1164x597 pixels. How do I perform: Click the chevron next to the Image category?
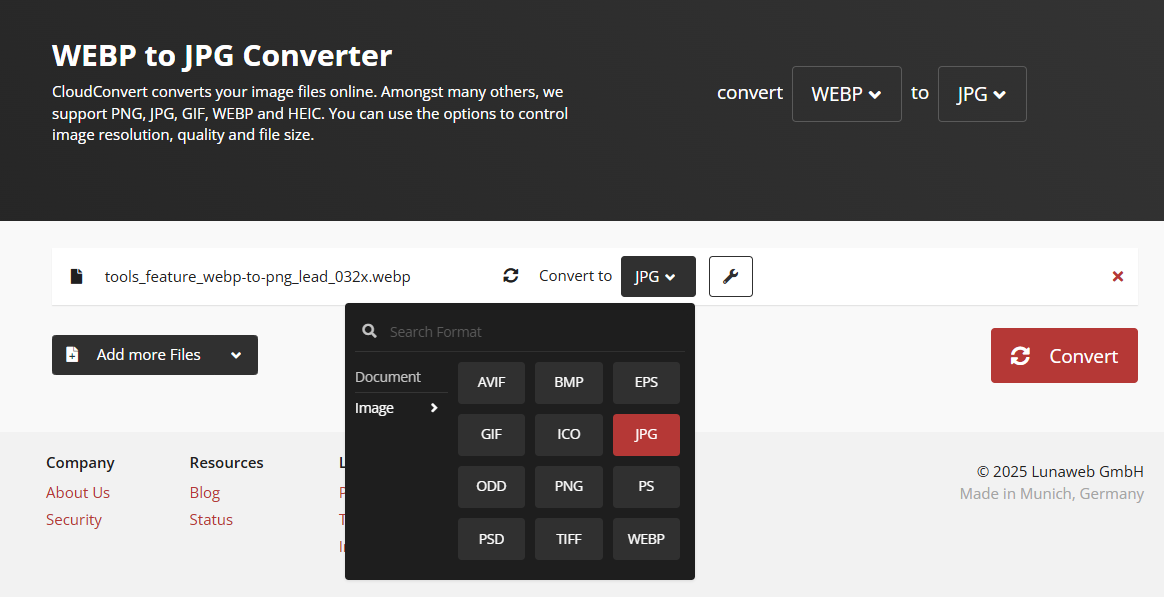tap(434, 408)
